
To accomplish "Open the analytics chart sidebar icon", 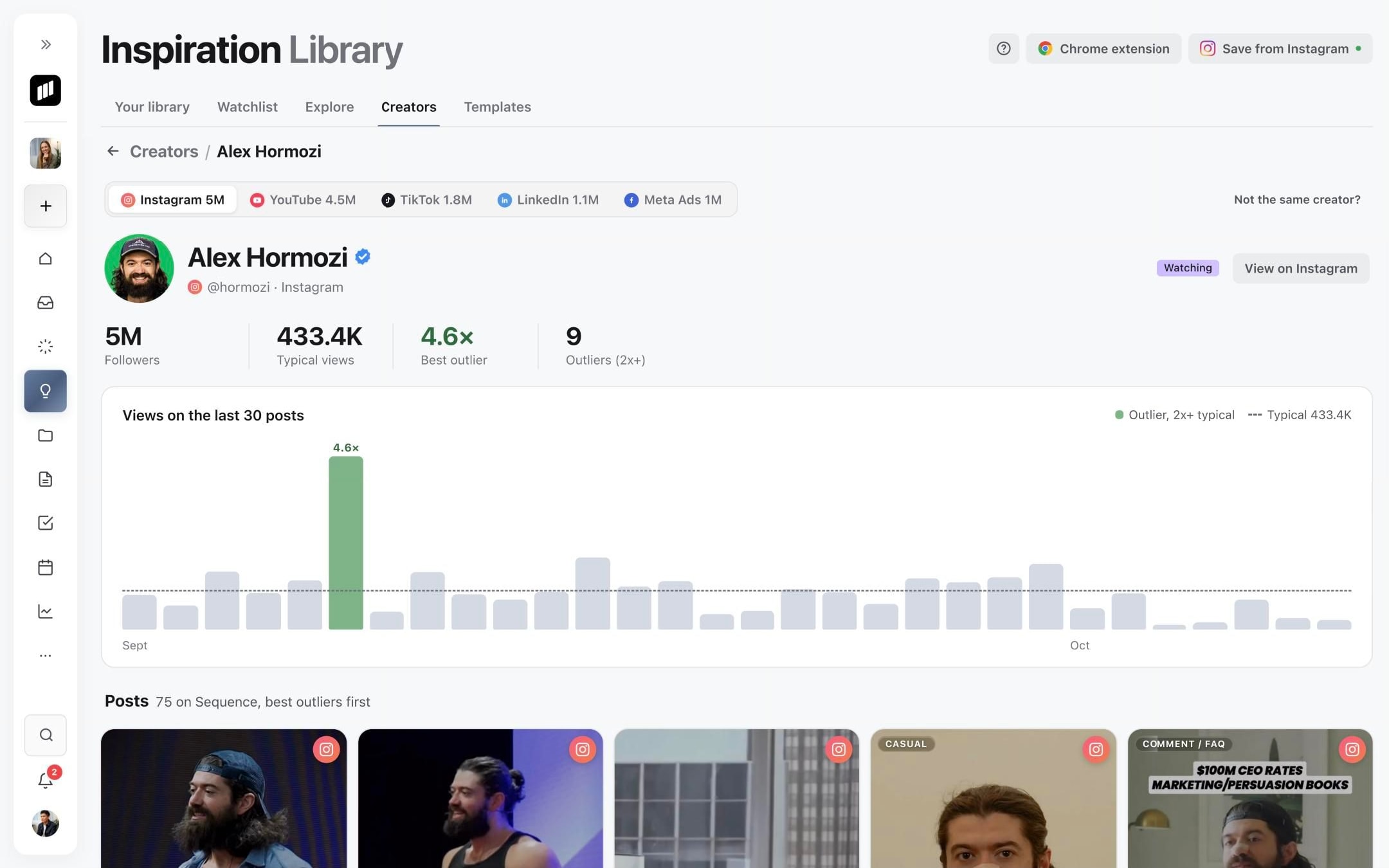I will pos(46,611).
